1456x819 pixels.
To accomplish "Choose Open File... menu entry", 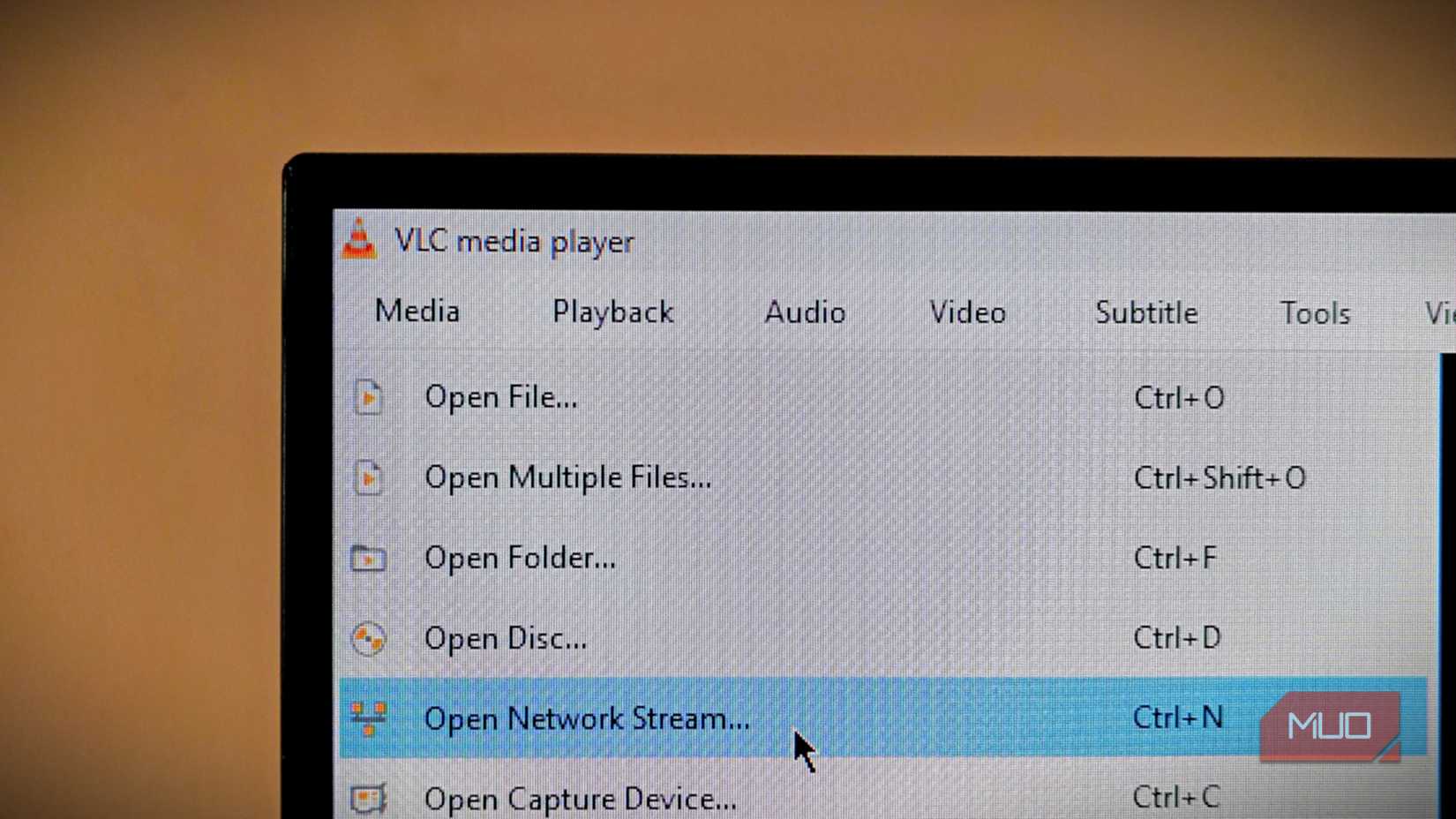I will pyautogui.click(x=882, y=398).
